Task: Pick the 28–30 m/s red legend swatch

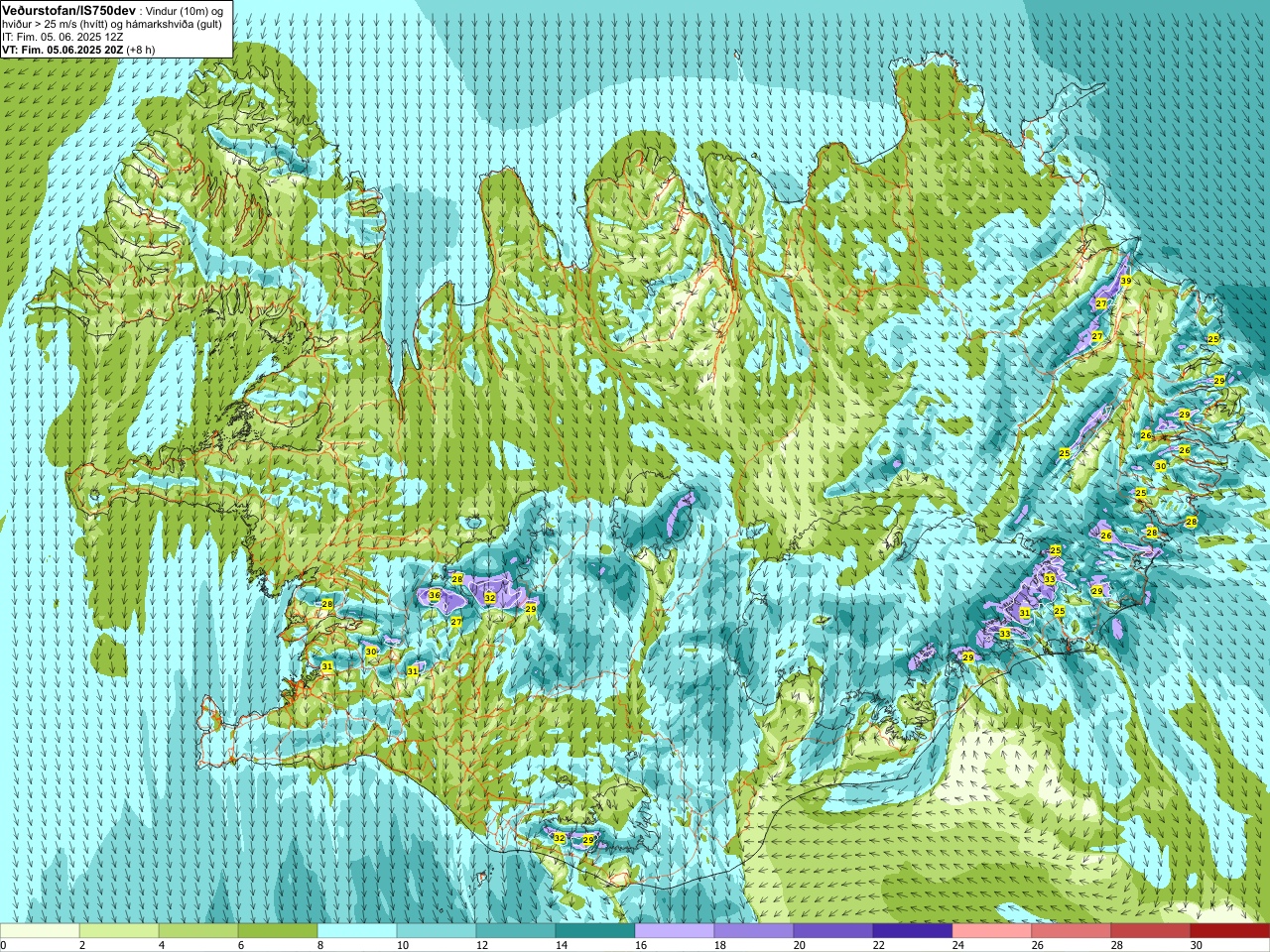Action: (x=1151, y=931)
